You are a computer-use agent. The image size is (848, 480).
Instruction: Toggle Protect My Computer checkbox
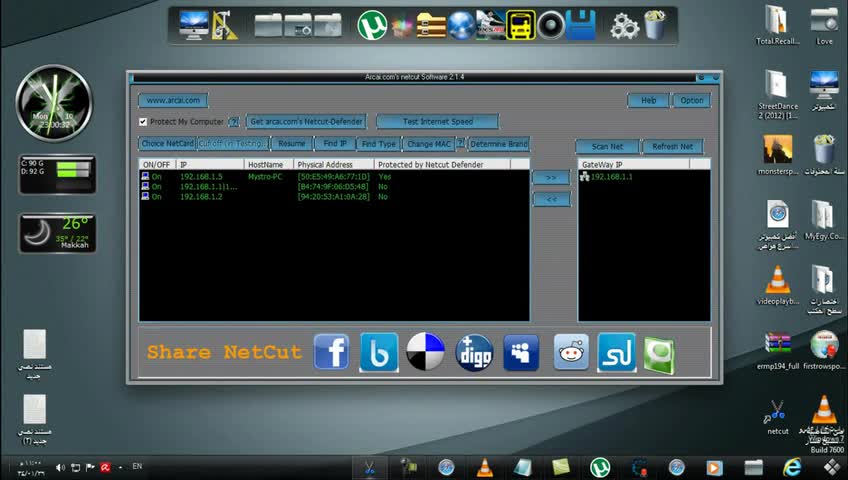coord(143,122)
